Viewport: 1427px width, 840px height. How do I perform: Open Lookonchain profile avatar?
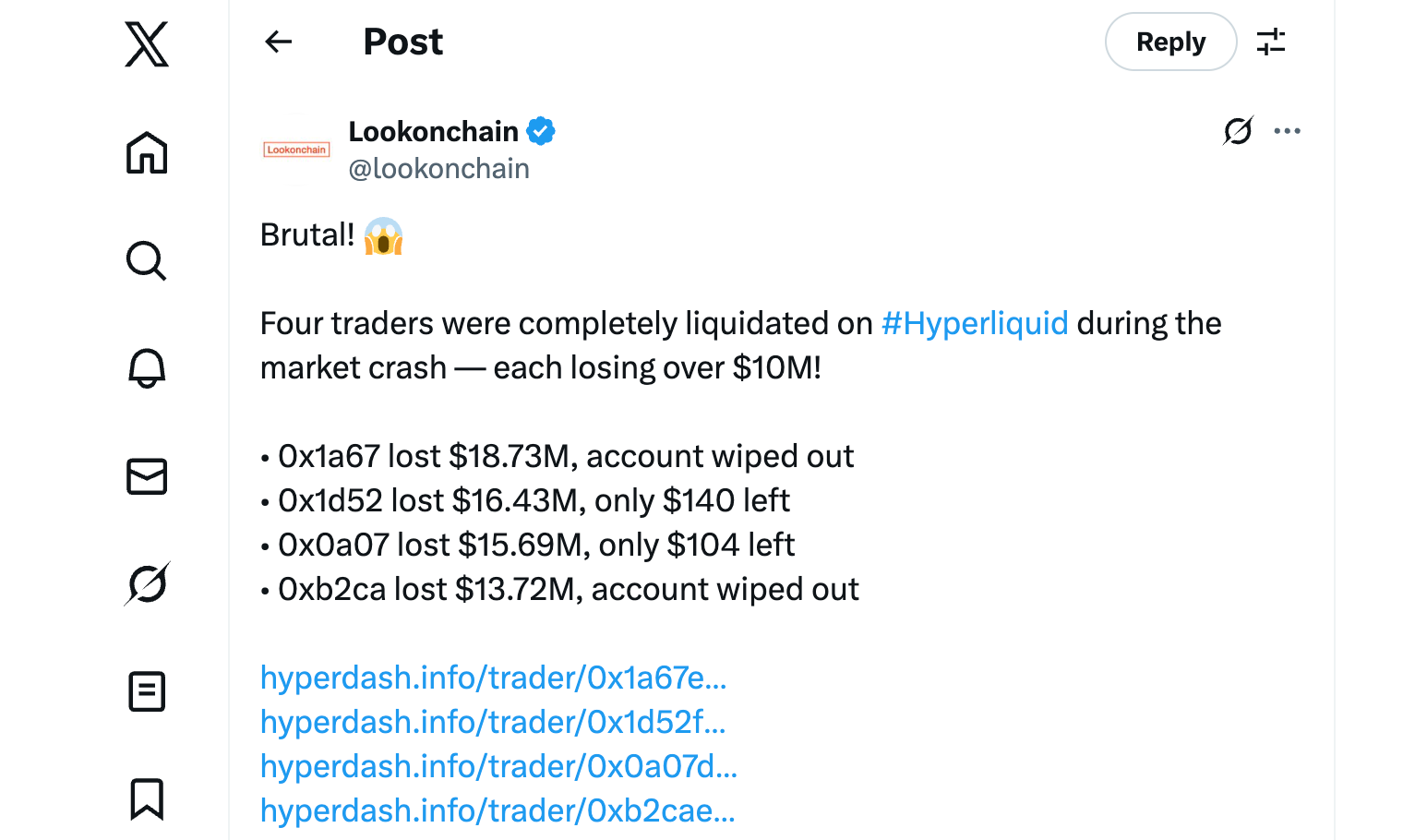296,150
